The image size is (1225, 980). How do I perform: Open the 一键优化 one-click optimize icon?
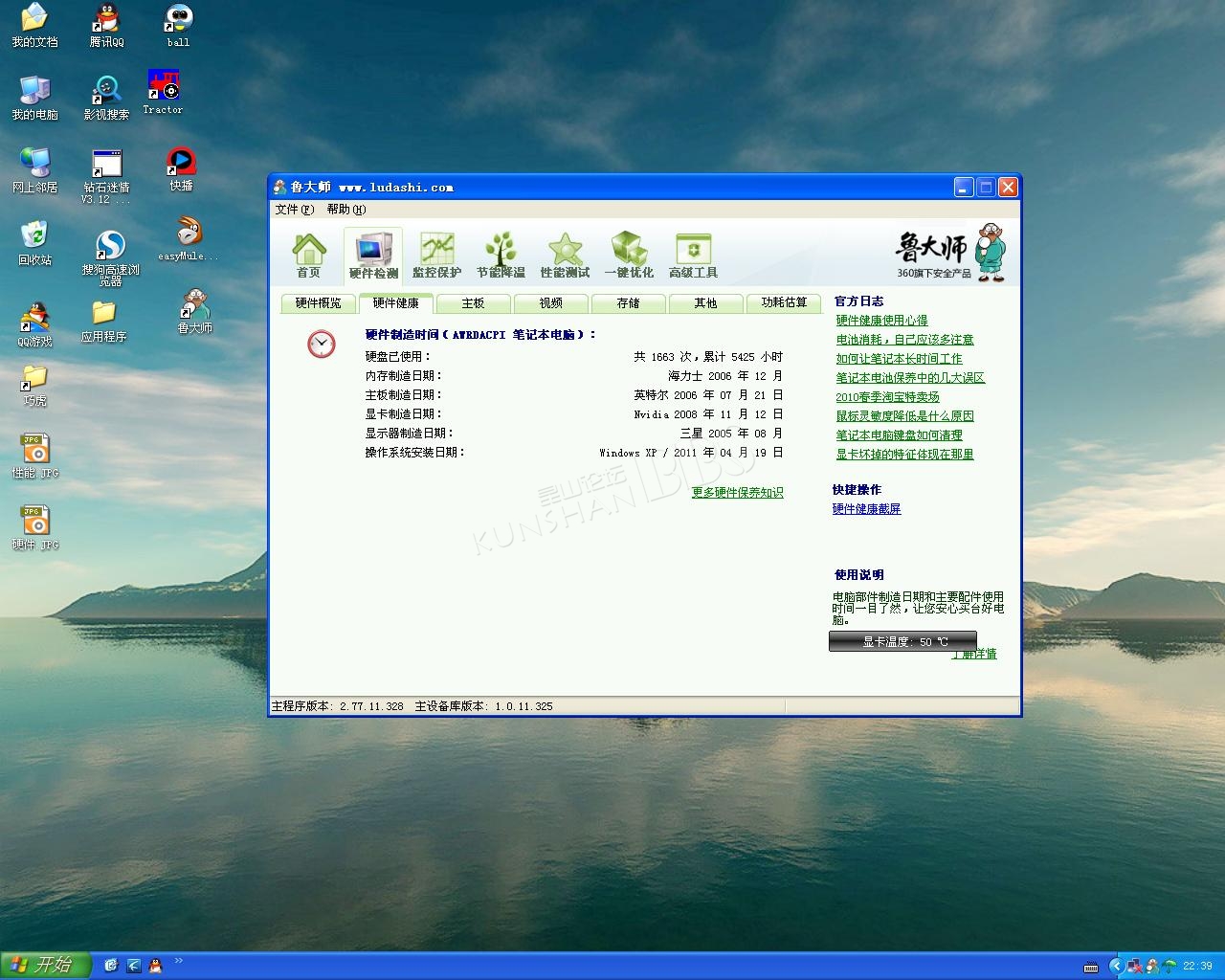(x=629, y=256)
